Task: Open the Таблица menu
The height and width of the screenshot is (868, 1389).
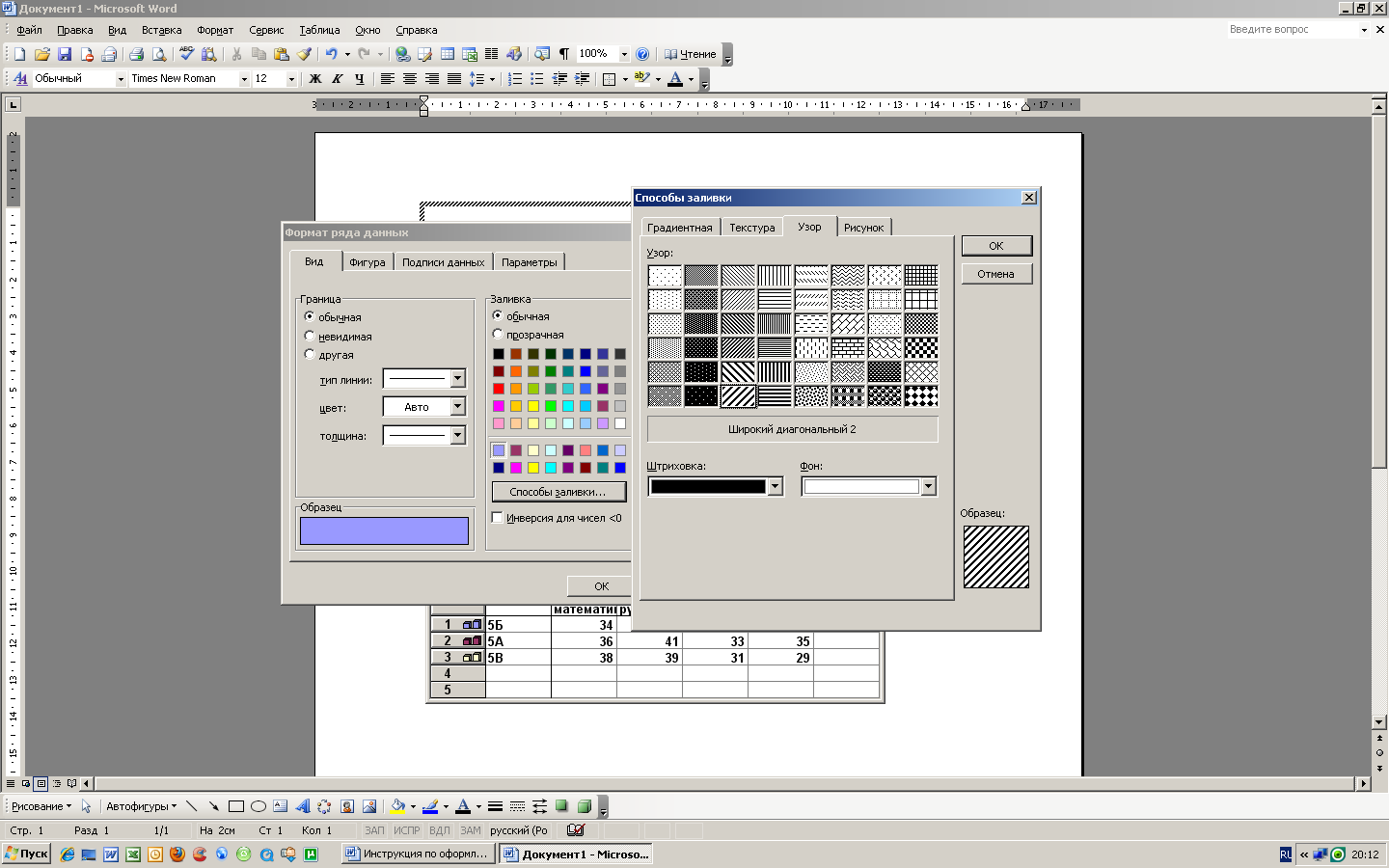Action: pos(319,30)
